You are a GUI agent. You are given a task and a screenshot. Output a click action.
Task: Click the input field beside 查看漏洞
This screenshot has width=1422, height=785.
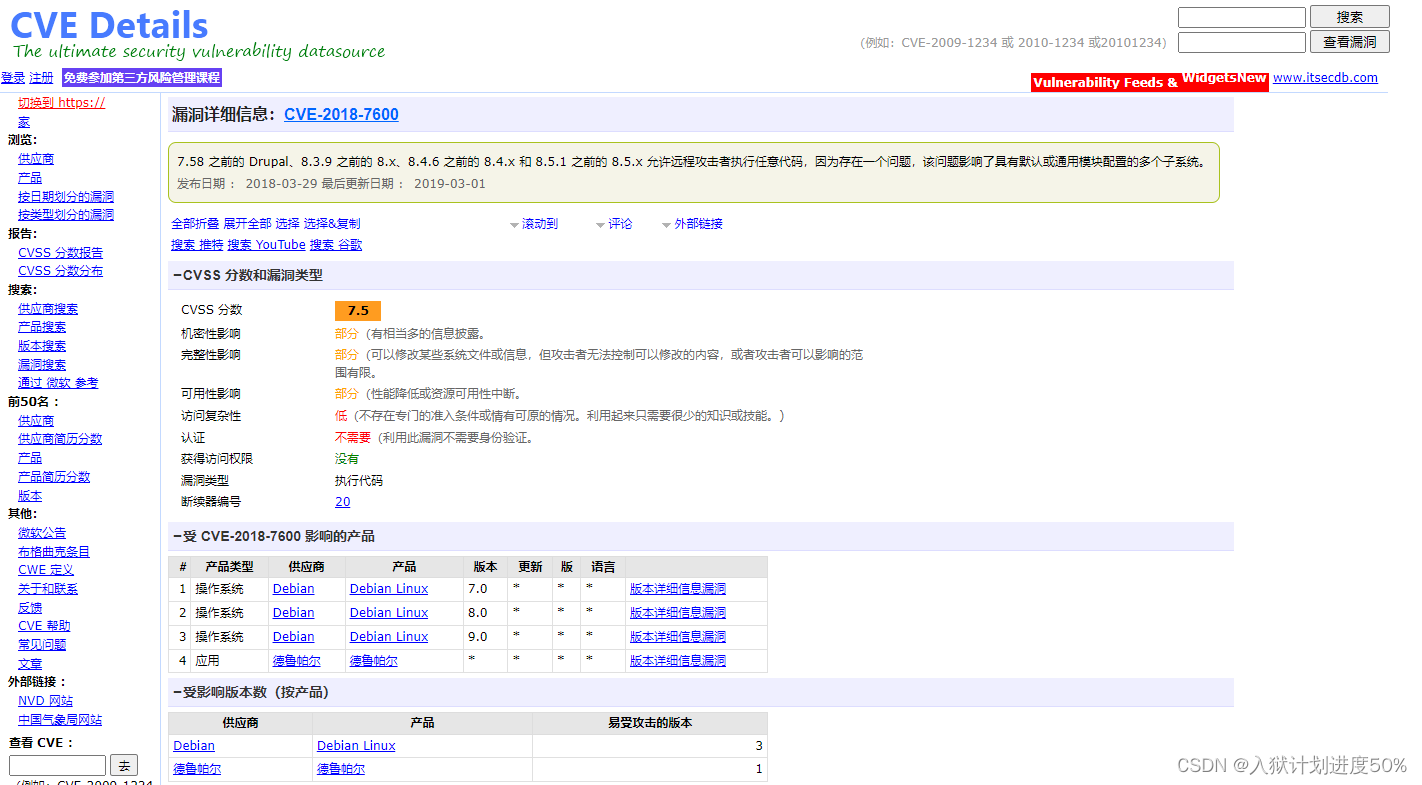1241,42
